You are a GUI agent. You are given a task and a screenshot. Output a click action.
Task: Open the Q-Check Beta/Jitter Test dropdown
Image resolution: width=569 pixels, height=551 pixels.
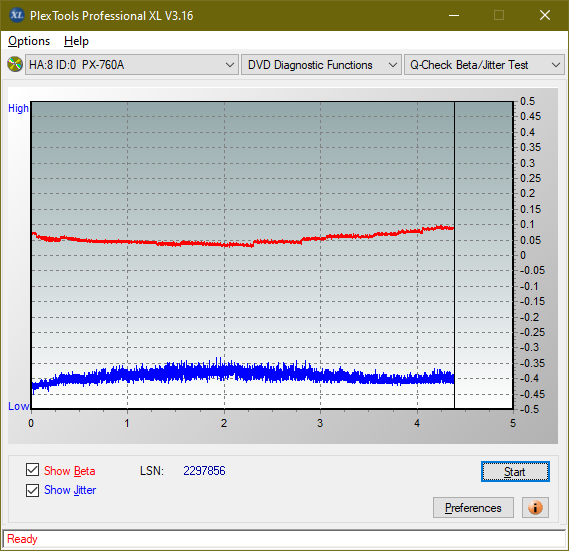click(484, 65)
